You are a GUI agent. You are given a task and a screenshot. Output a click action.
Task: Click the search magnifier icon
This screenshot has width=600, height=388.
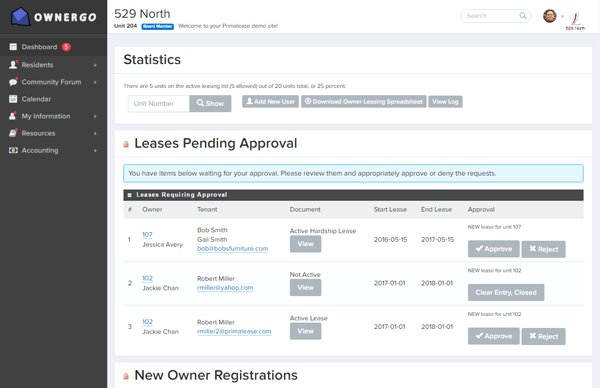coord(523,16)
